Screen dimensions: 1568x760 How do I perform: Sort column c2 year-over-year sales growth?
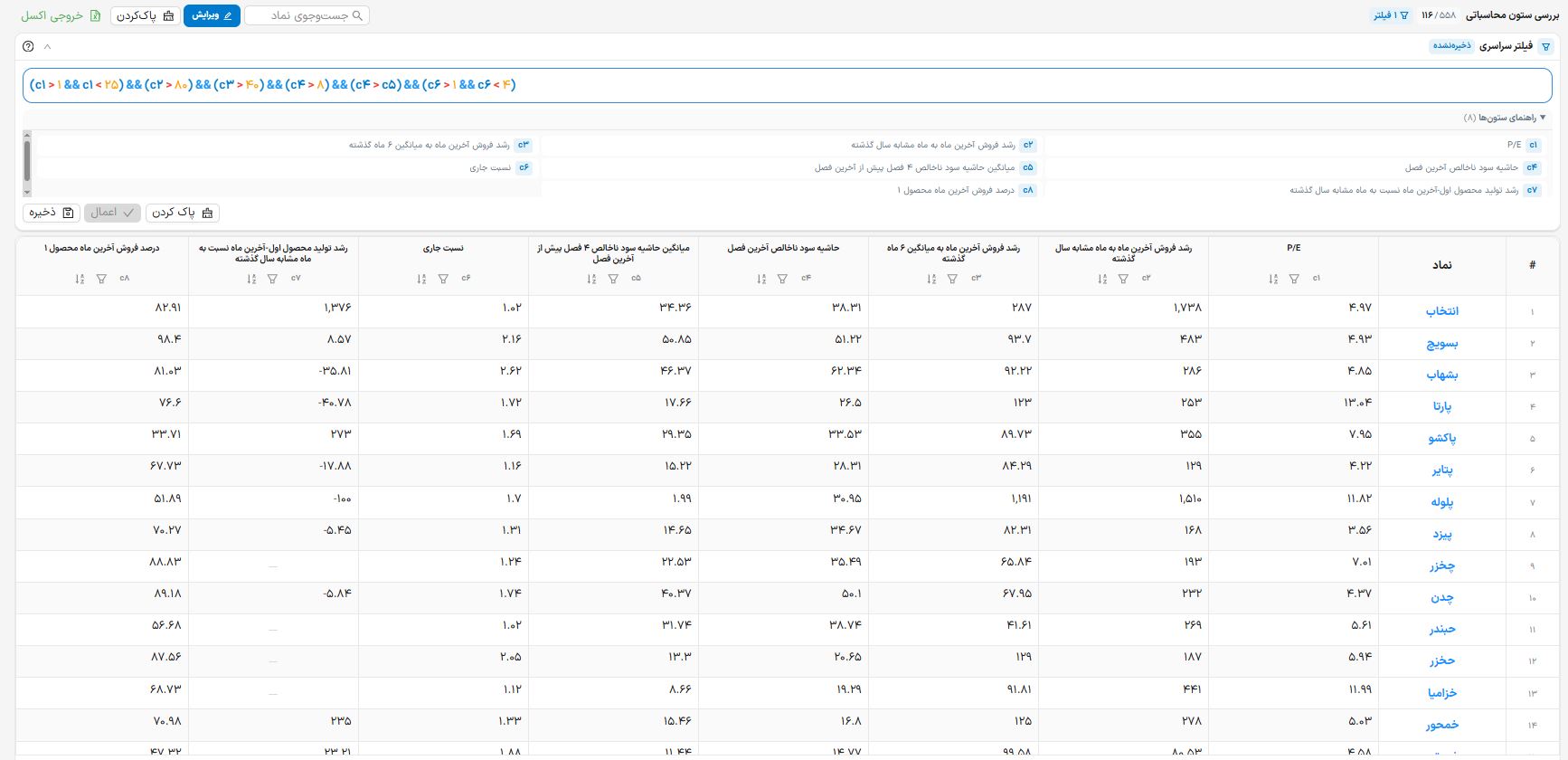1102,279
